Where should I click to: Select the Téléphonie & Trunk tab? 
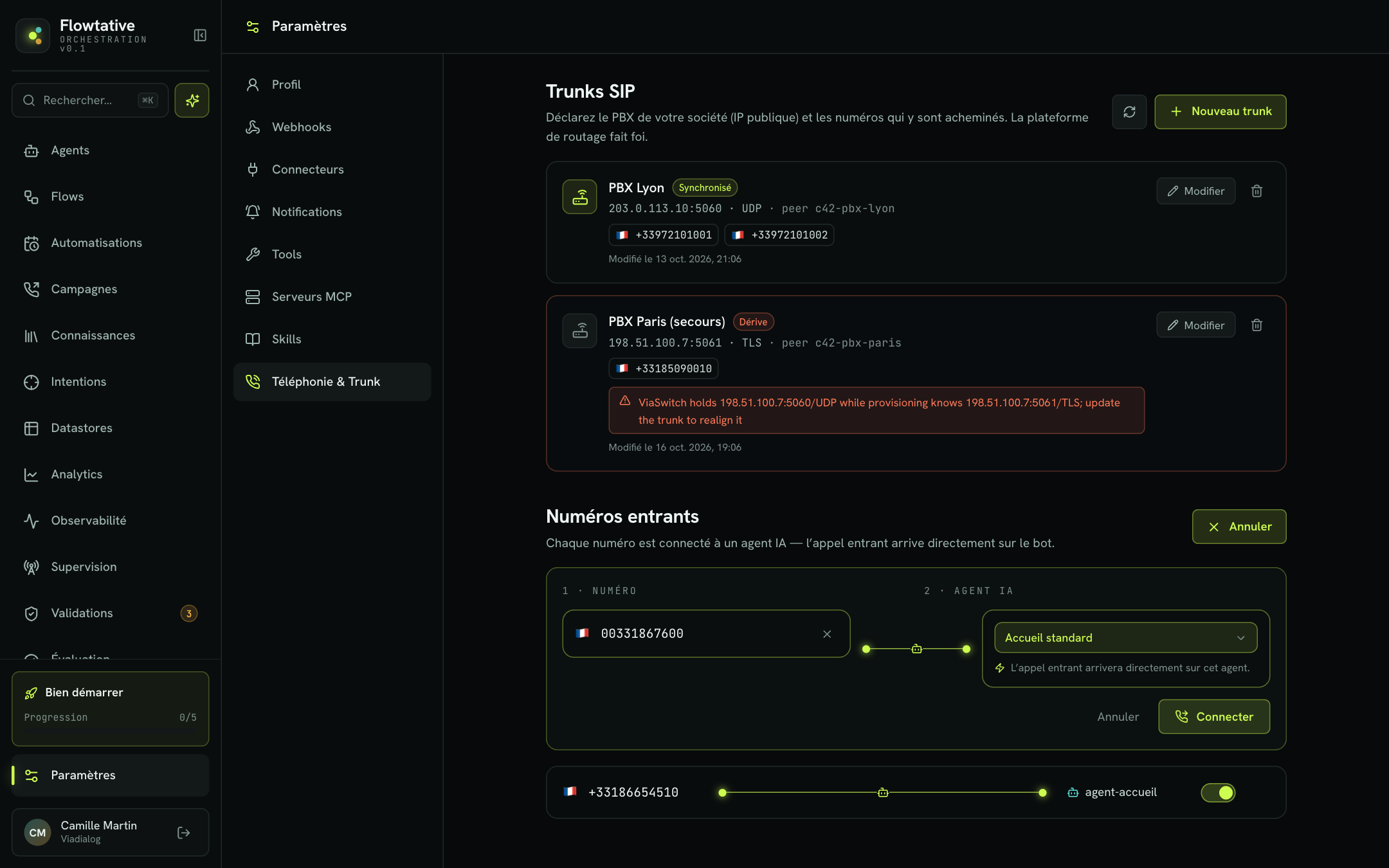click(332, 382)
